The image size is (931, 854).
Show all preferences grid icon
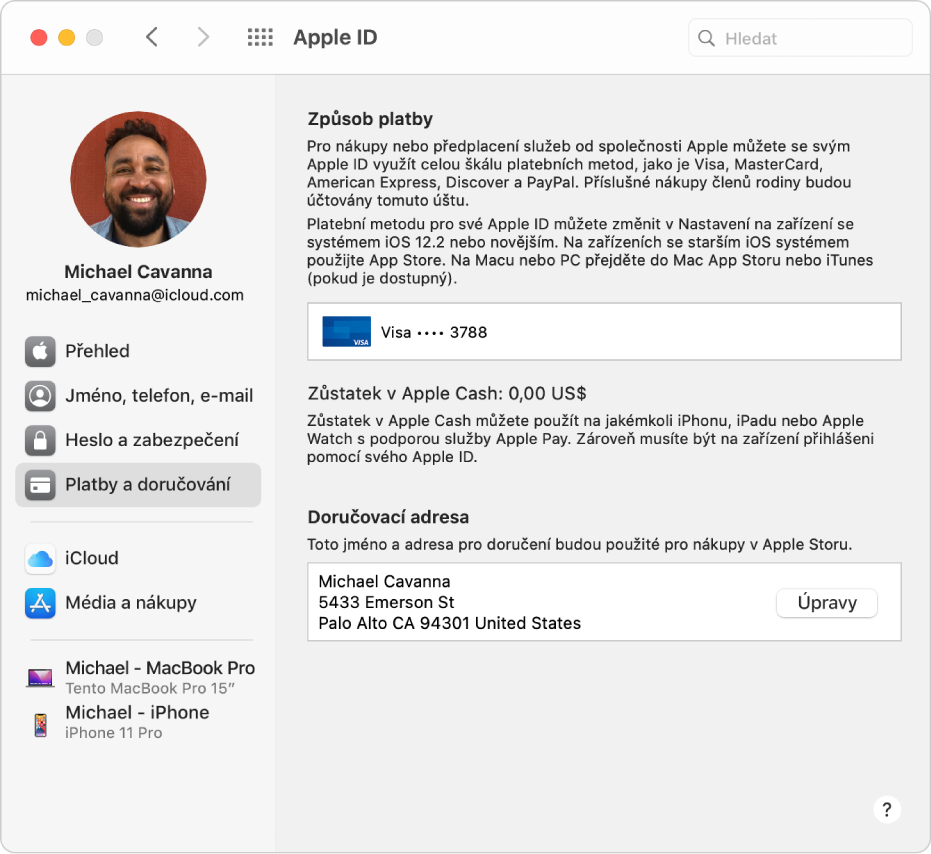[260, 37]
